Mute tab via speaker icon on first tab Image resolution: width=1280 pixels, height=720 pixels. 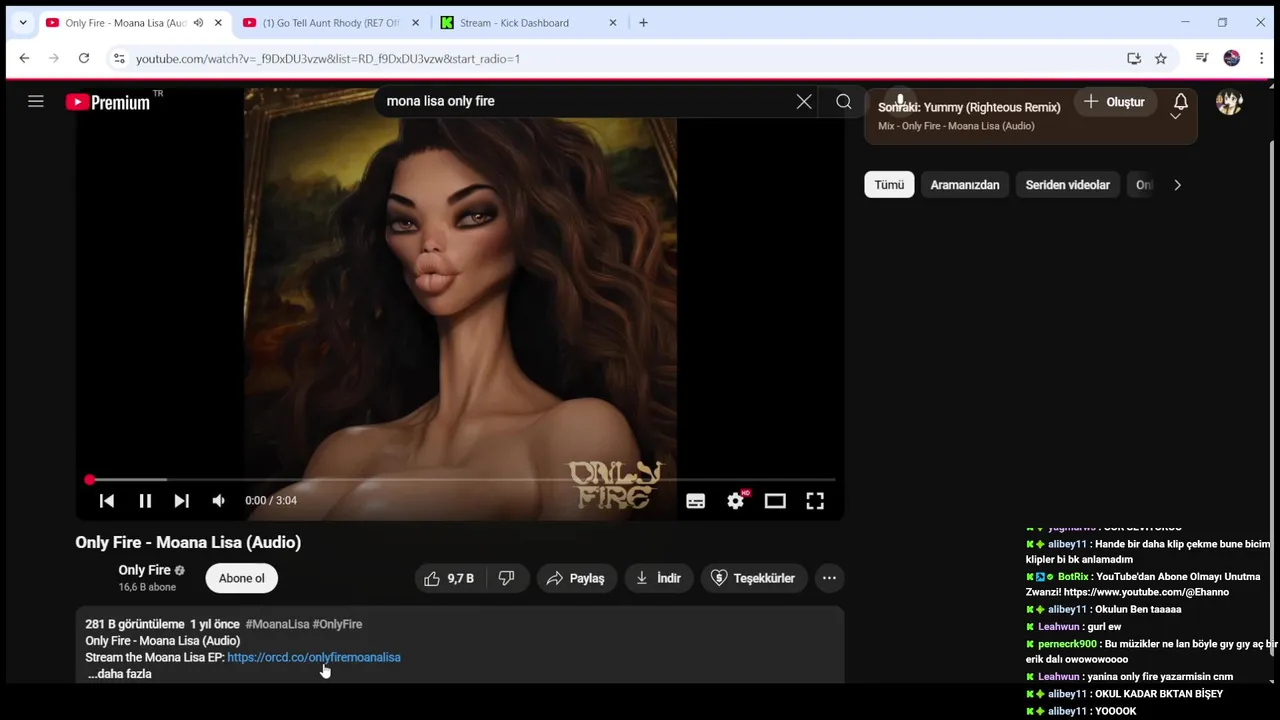pos(198,23)
